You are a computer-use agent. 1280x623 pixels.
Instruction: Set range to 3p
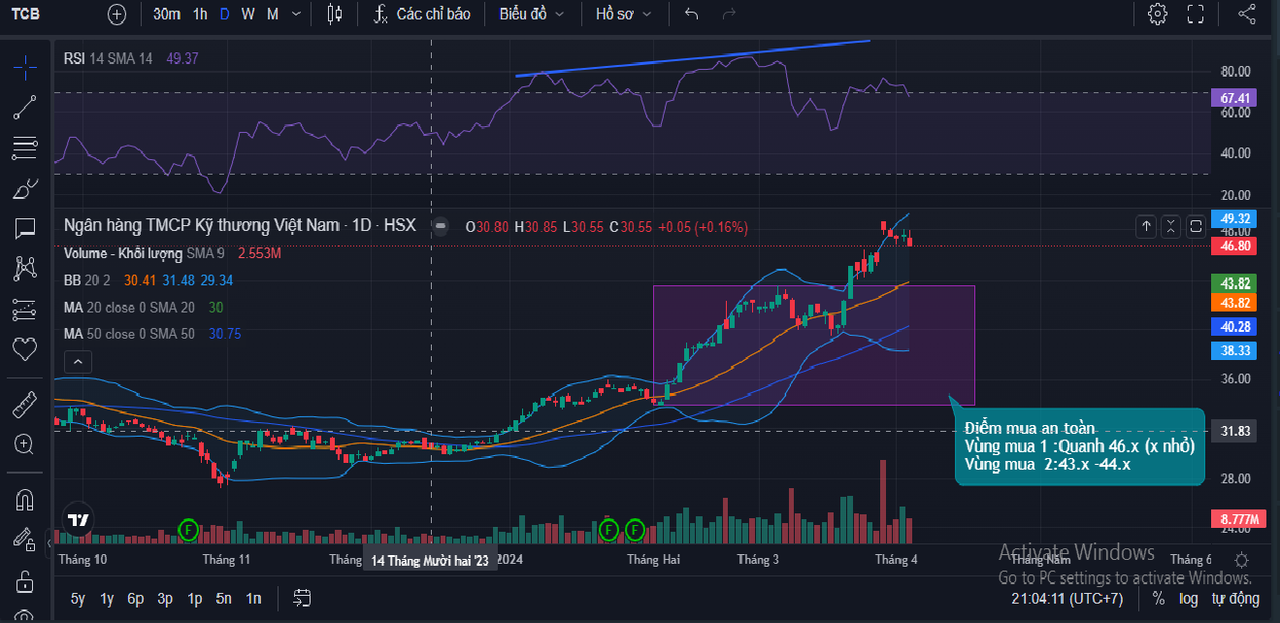[165, 598]
